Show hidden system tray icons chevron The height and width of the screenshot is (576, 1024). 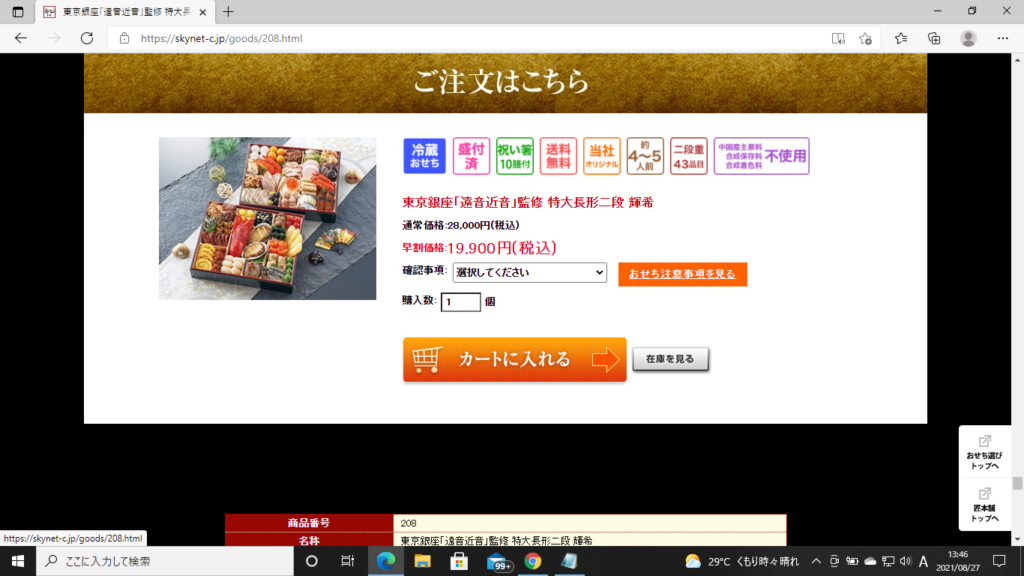click(x=816, y=561)
